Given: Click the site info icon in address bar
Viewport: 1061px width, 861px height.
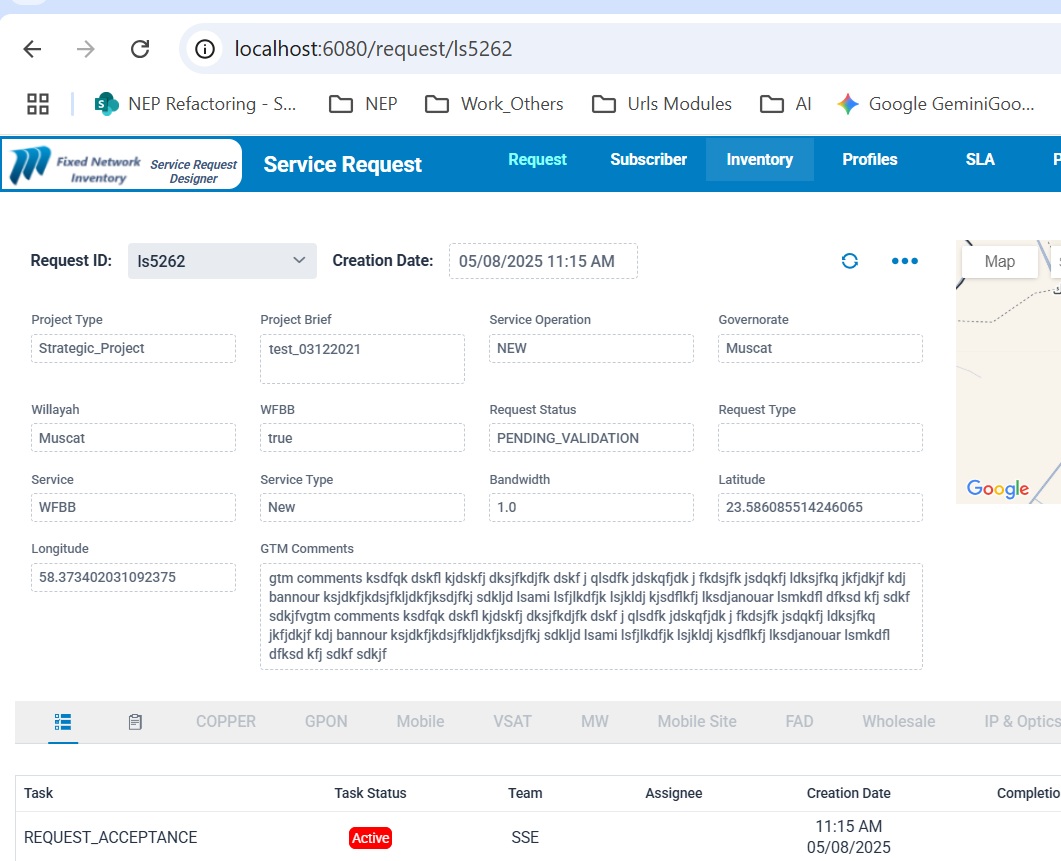Looking at the screenshot, I should 206,49.
